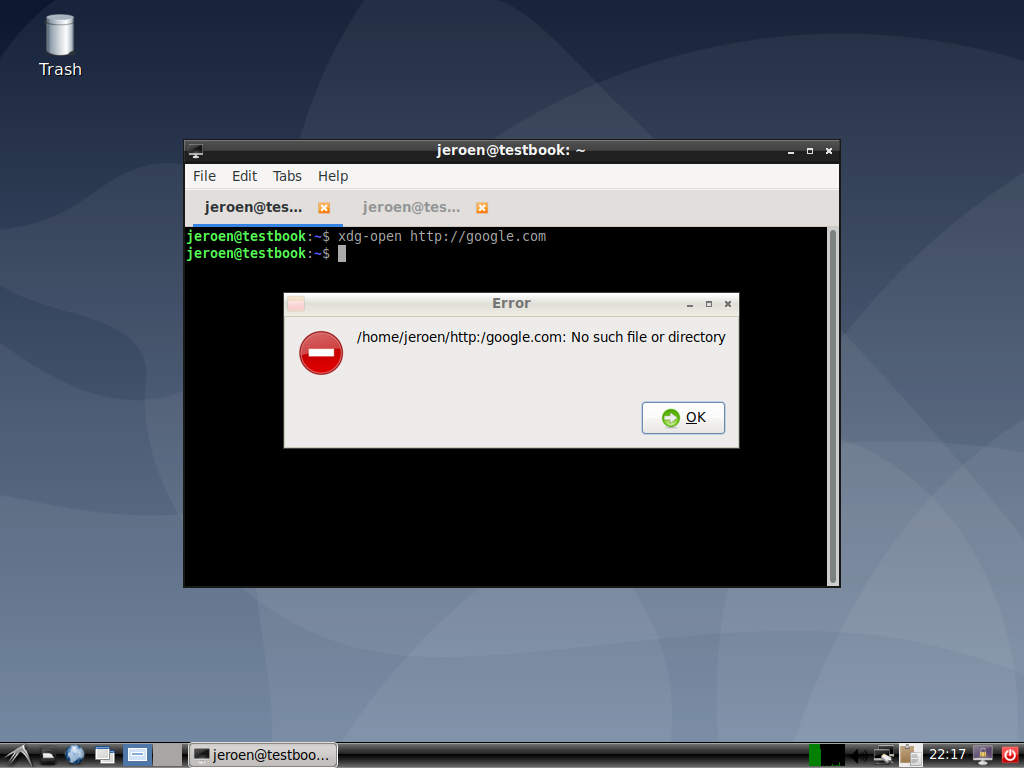Open the Edit menu in terminal
This screenshot has height=768, width=1024.
[x=244, y=176]
